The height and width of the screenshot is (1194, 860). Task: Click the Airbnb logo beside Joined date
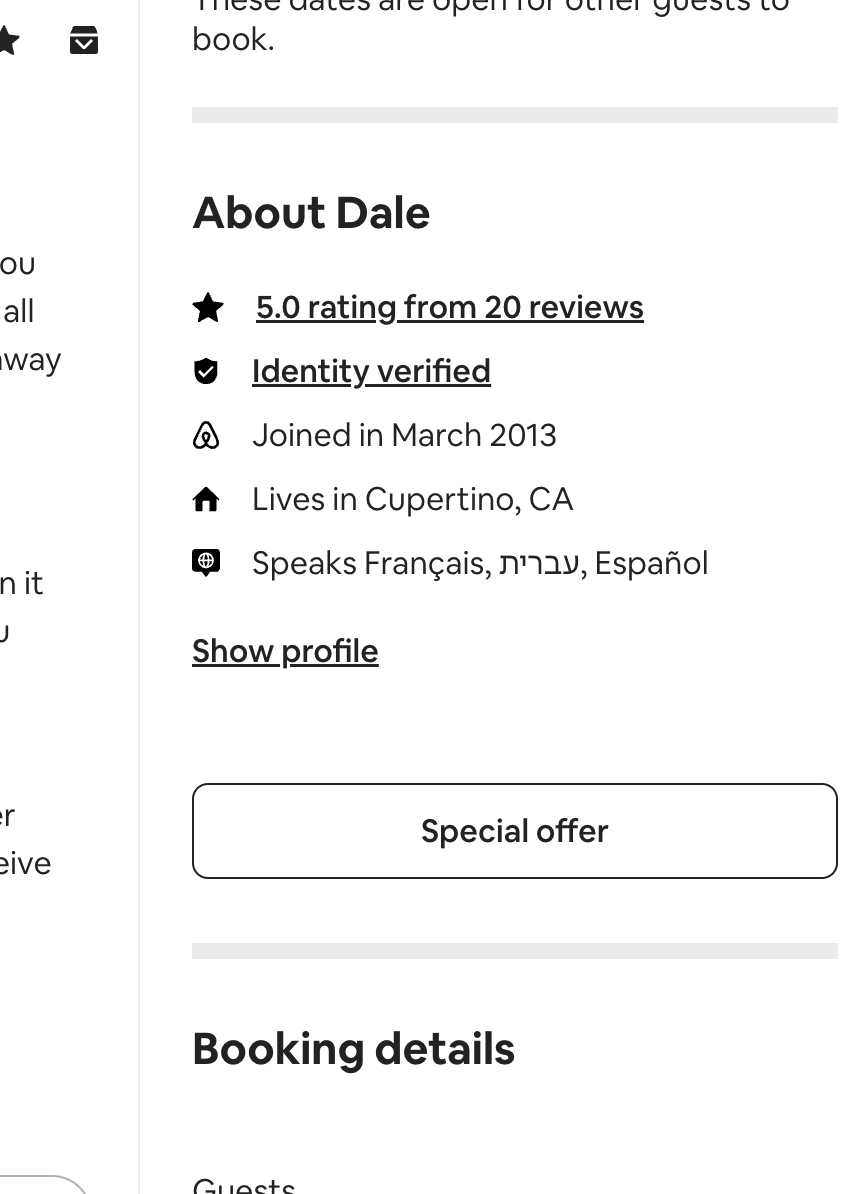(206, 436)
